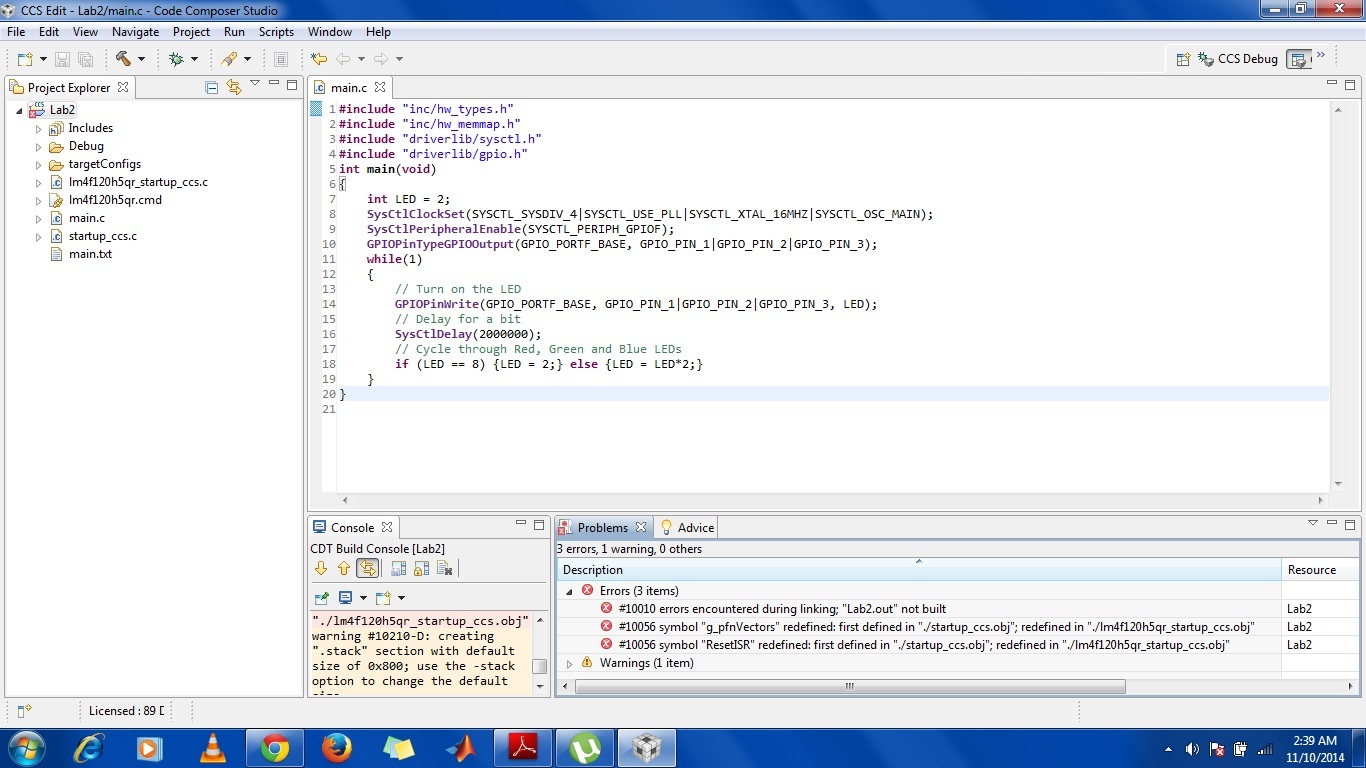This screenshot has width=1366, height=768.
Task: Open Firefox from taskbar
Action: [337, 748]
